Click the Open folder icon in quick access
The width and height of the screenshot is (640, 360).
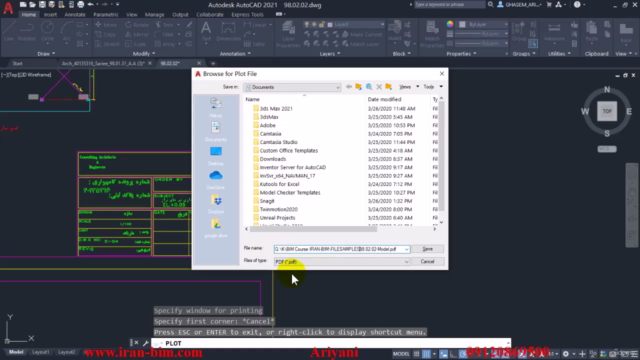point(32,4)
